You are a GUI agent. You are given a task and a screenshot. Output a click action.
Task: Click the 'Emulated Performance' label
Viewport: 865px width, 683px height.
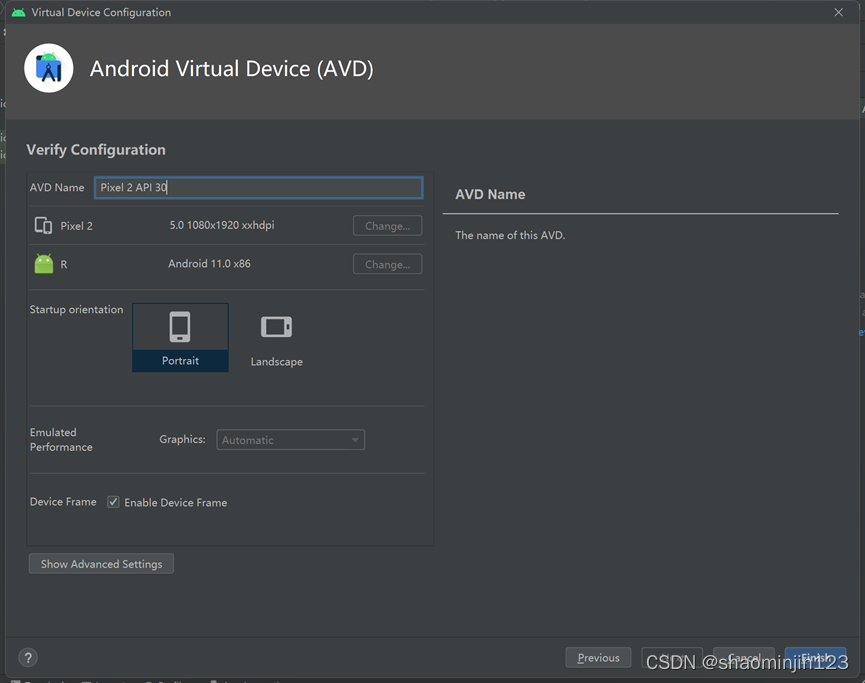coord(61,440)
